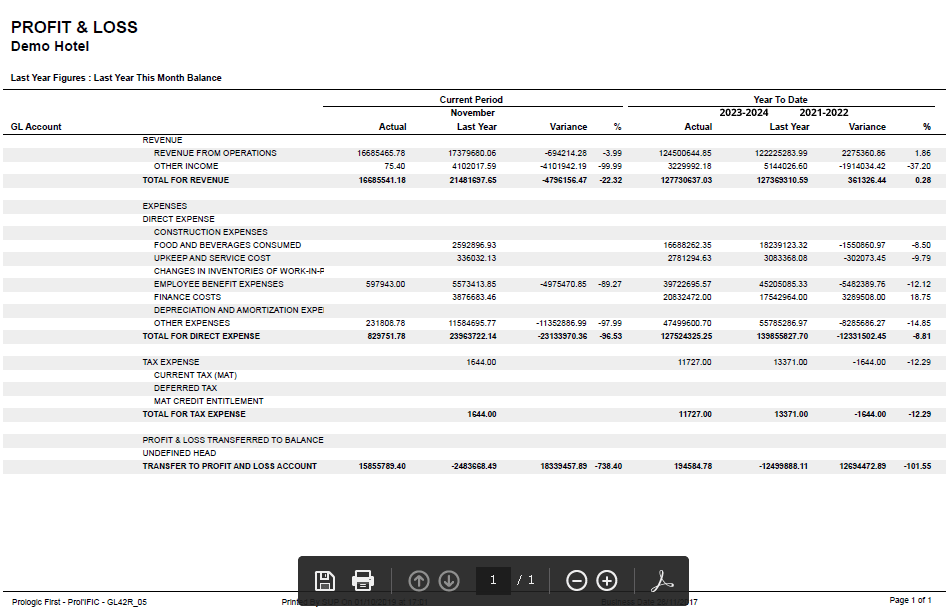This screenshot has height=613, width=950.
Task: Click the value 127730637.03
Action: [x=686, y=180]
